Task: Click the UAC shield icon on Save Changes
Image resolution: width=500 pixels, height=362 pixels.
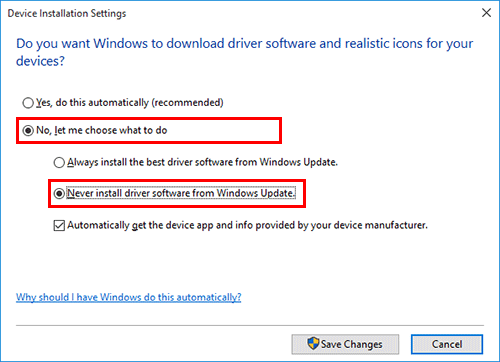Action: (x=313, y=343)
